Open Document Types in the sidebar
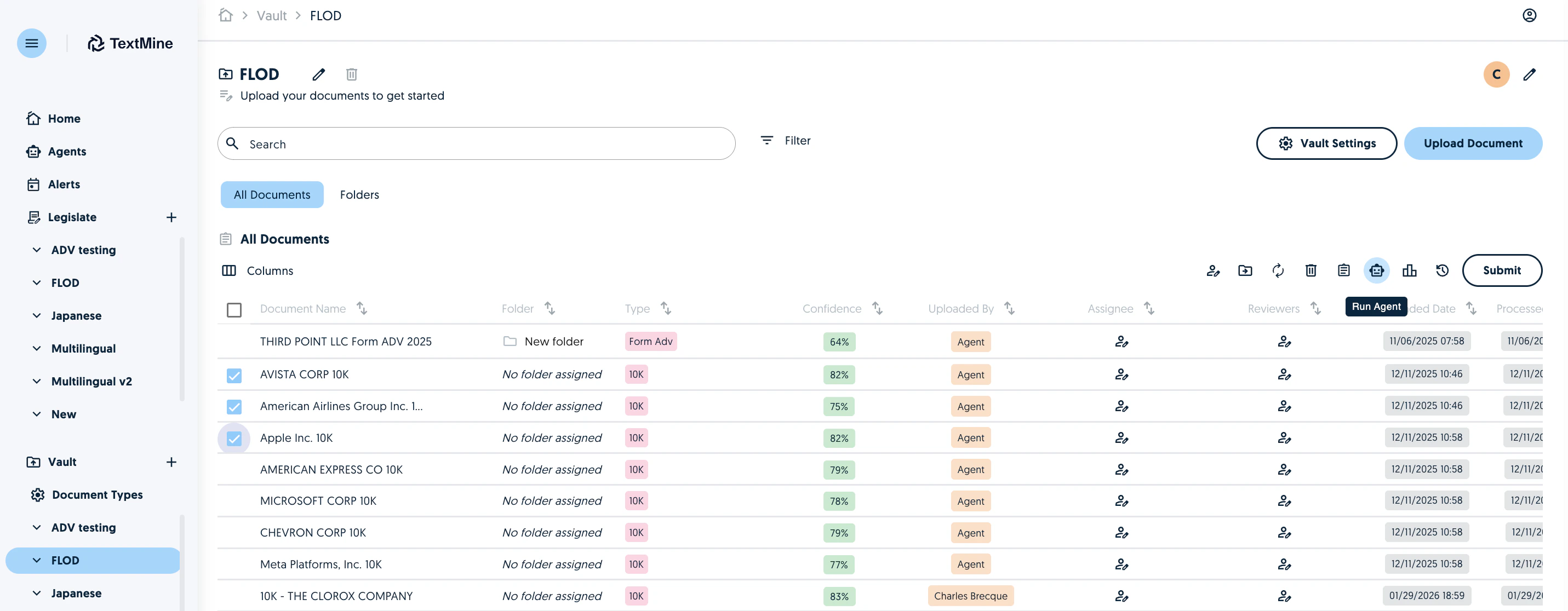Image resolution: width=1568 pixels, height=611 pixels. pos(87,494)
